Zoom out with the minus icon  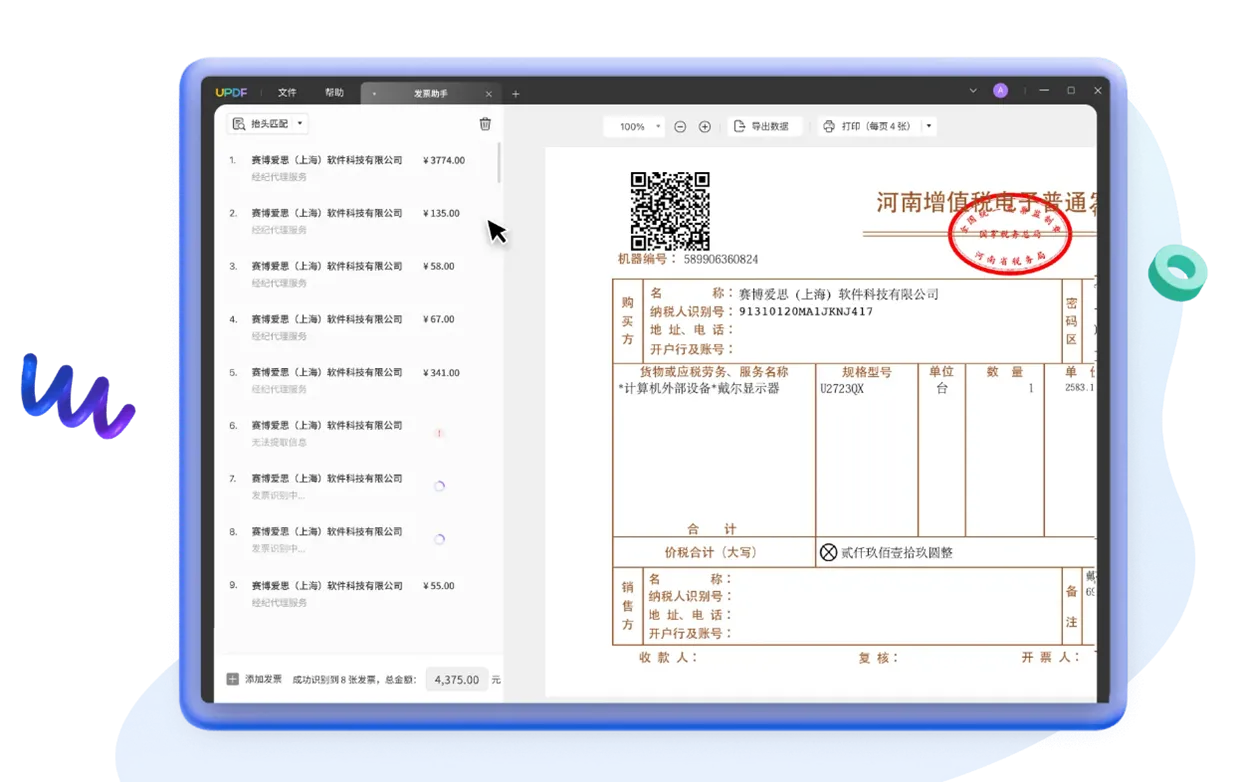(x=680, y=127)
